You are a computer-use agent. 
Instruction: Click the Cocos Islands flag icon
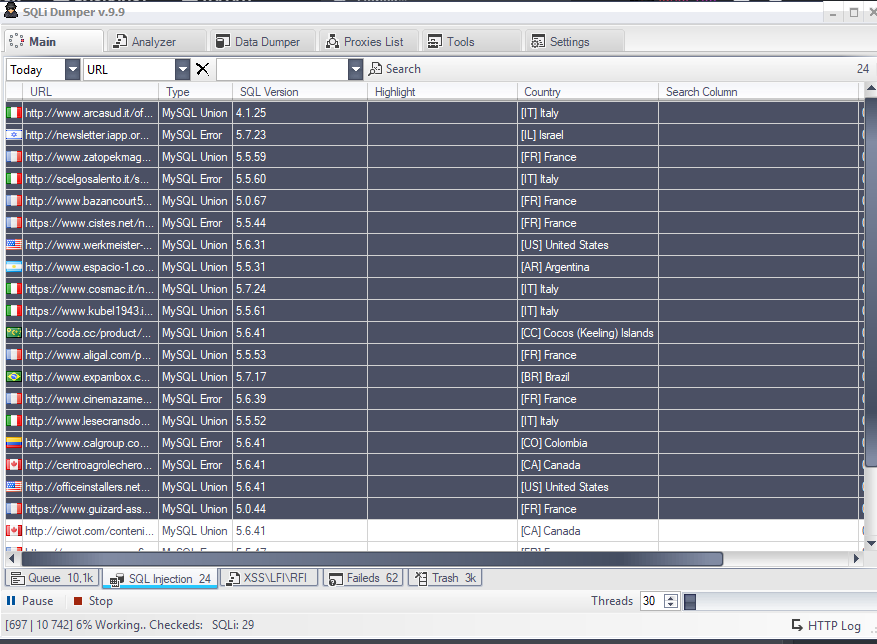pos(14,333)
